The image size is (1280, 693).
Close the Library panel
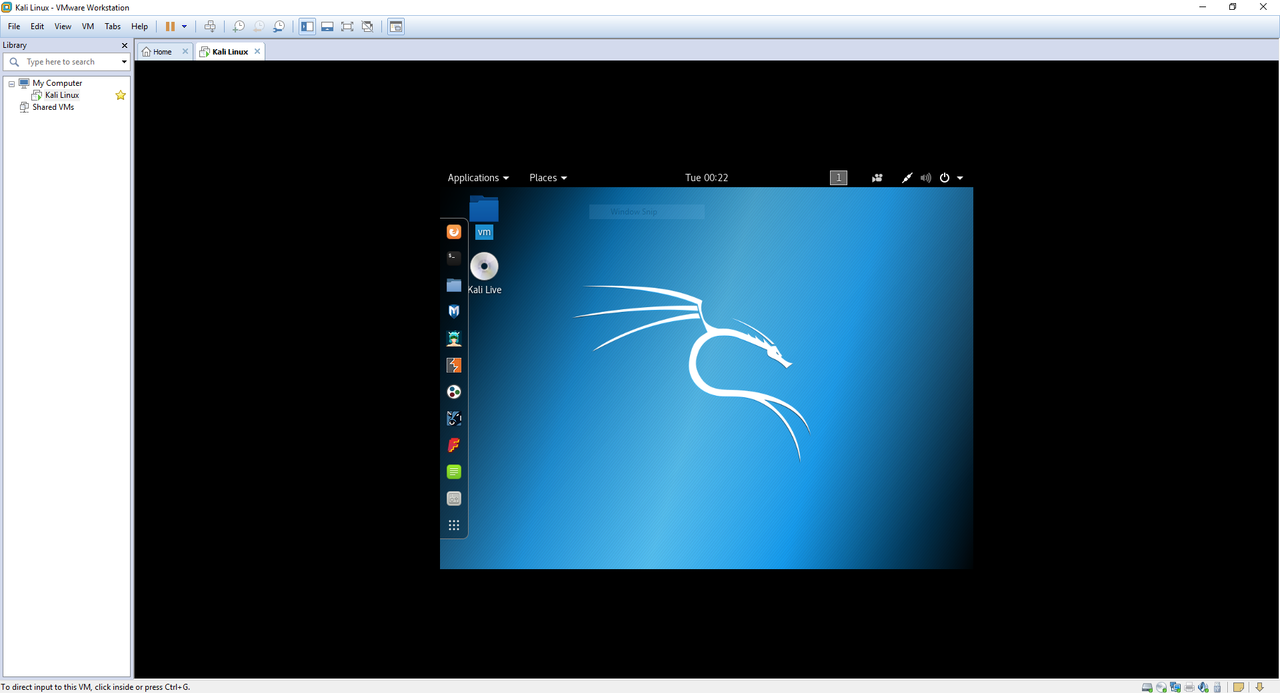125,45
